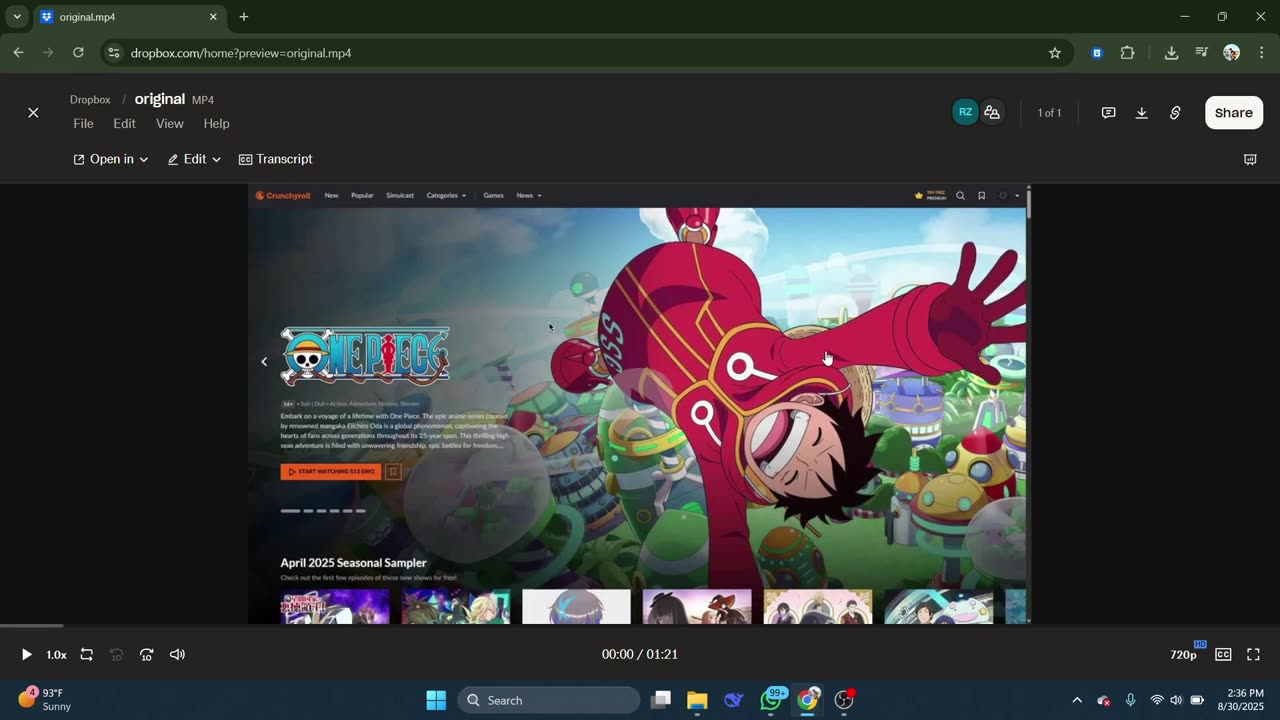
Task: Open the File menu
Action: [x=83, y=124]
